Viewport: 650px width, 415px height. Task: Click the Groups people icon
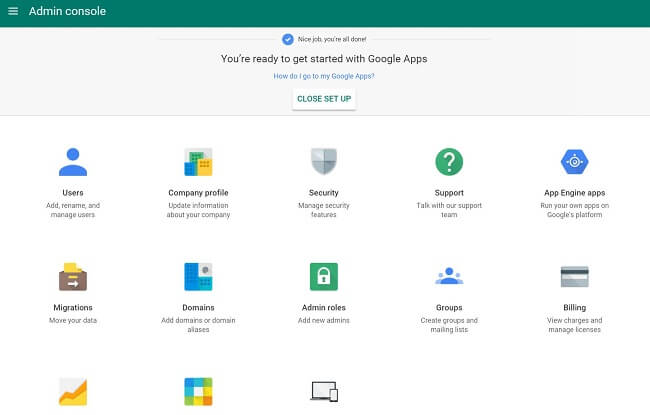[x=449, y=276]
